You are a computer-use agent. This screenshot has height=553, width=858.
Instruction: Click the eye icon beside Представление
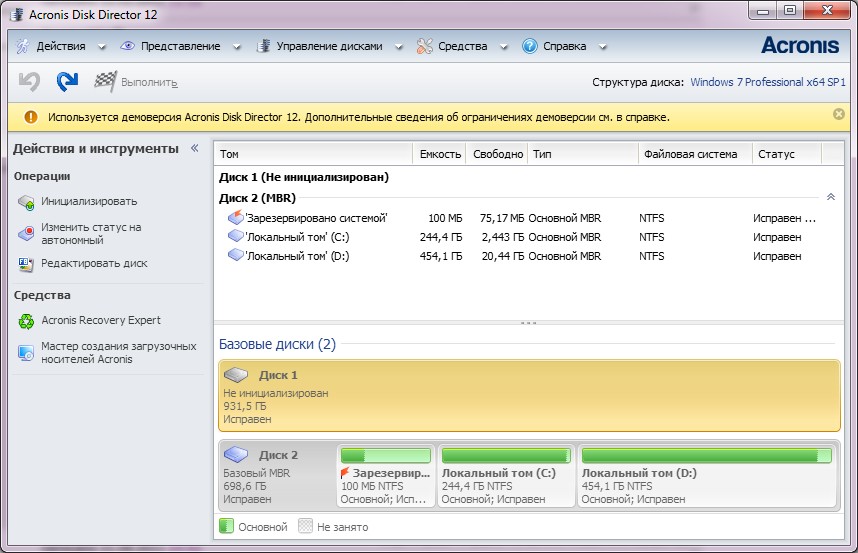click(x=127, y=46)
